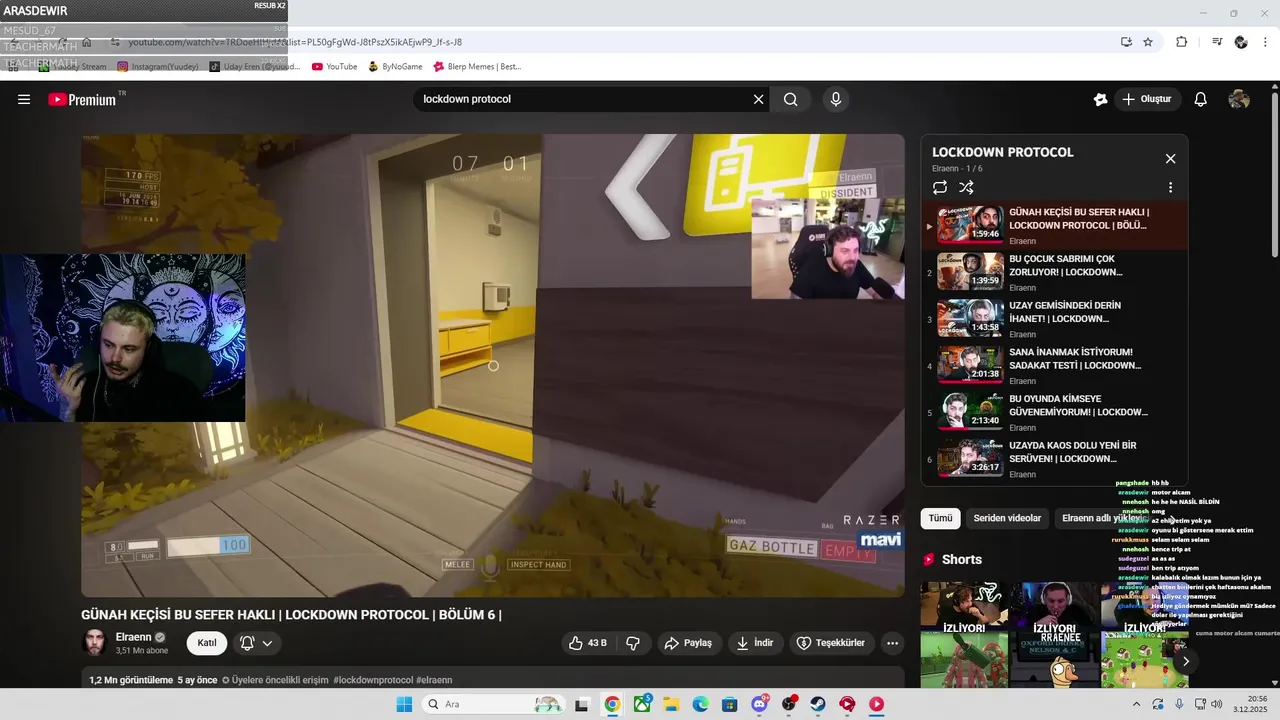
Task: Open Steam from the taskbar
Action: (x=818, y=704)
